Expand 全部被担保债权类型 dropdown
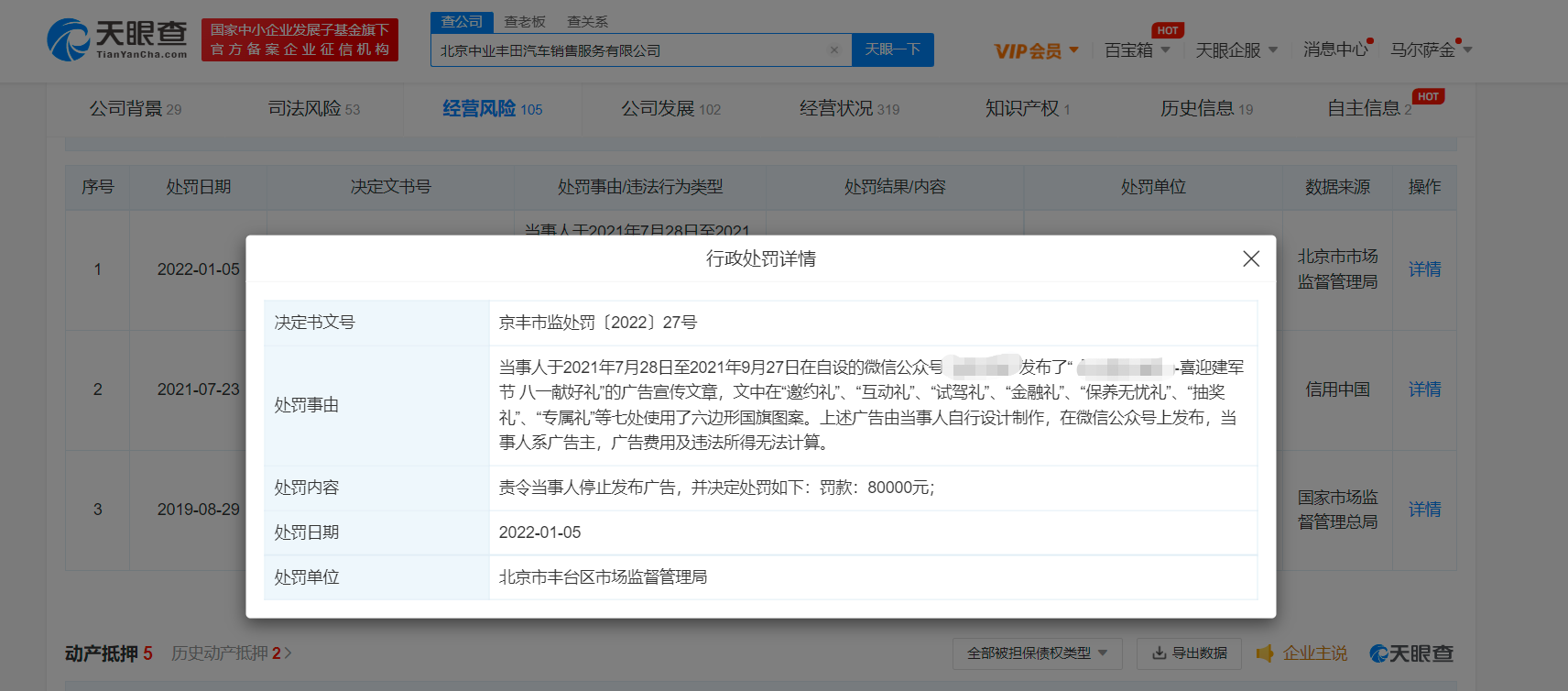Image resolution: width=1568 pixels, height=691 pixels. [x=1038, y=653]
